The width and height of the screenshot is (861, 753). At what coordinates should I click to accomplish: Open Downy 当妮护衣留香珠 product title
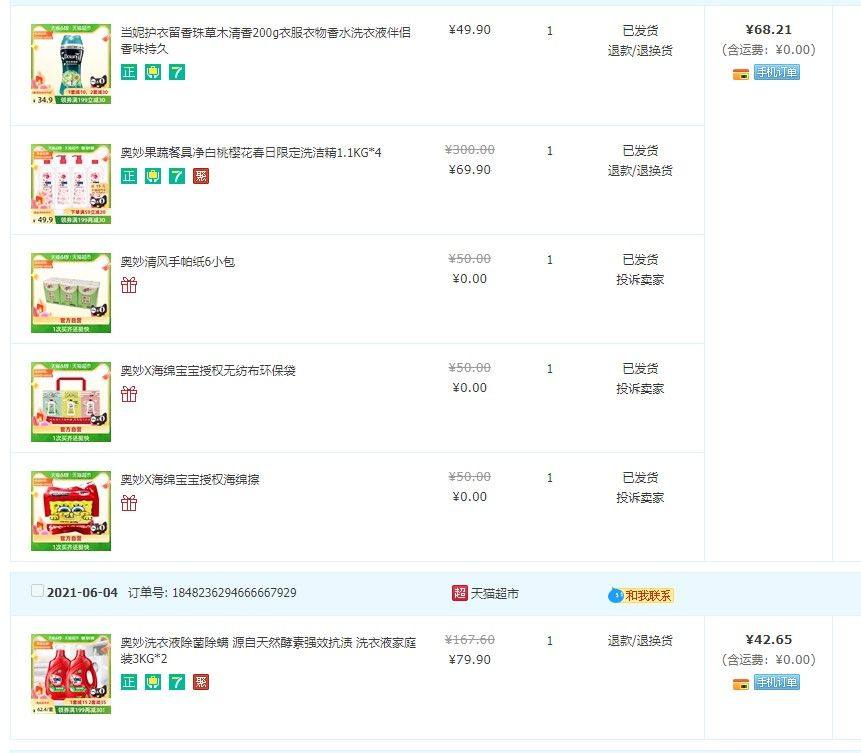[x=266, y=41]
